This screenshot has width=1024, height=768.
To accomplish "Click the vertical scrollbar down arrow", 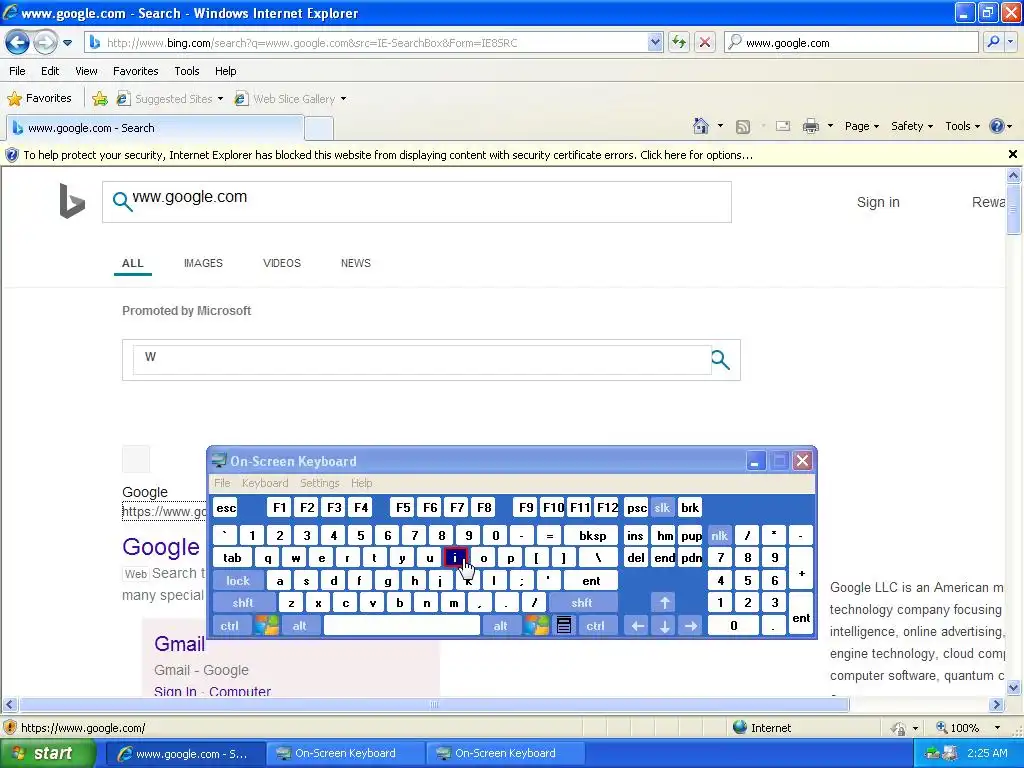I will tap(1013, 687).
